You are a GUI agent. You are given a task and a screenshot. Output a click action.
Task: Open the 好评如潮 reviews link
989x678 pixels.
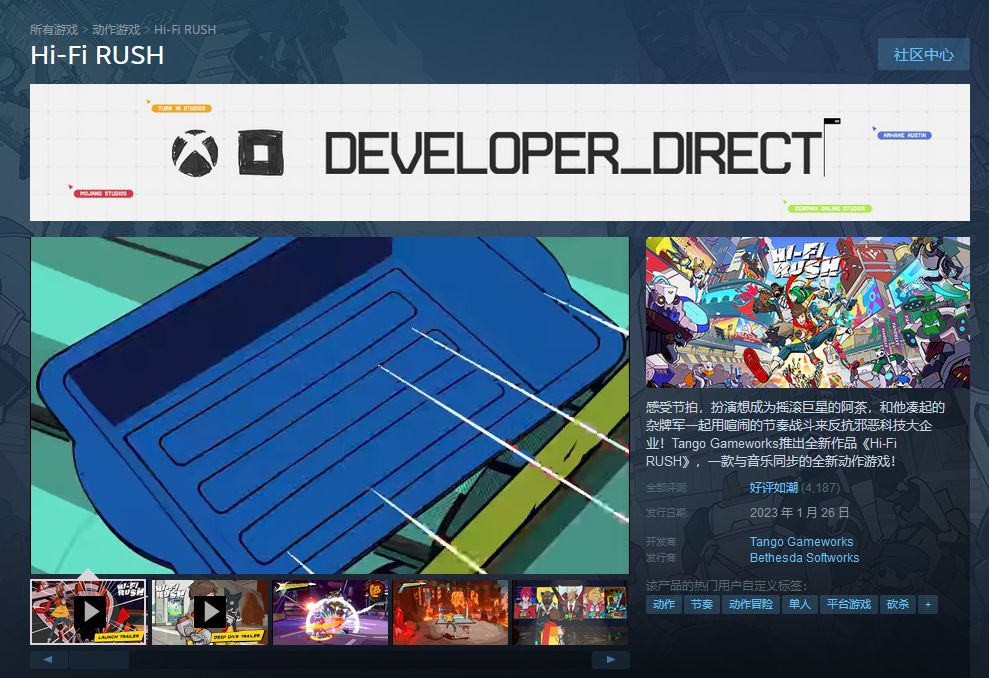[773, 488]
